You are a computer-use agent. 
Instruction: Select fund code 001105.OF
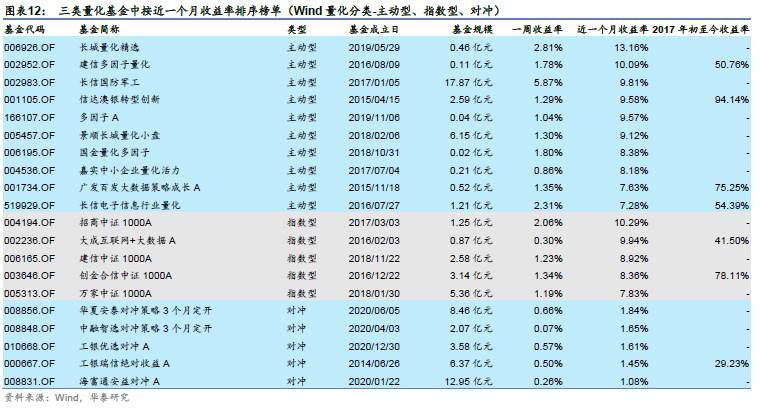pyautogui.click(x=29, y=99)
